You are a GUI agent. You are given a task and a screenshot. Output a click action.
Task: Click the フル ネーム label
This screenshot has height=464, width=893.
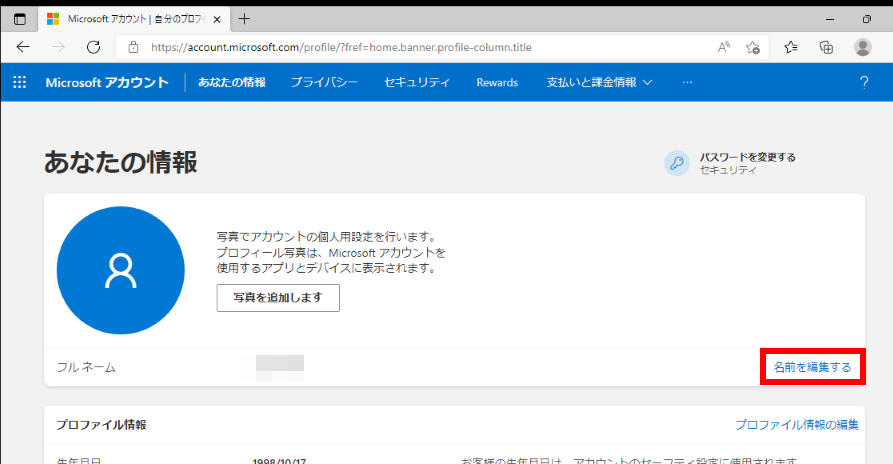click(x=86, y=367)
